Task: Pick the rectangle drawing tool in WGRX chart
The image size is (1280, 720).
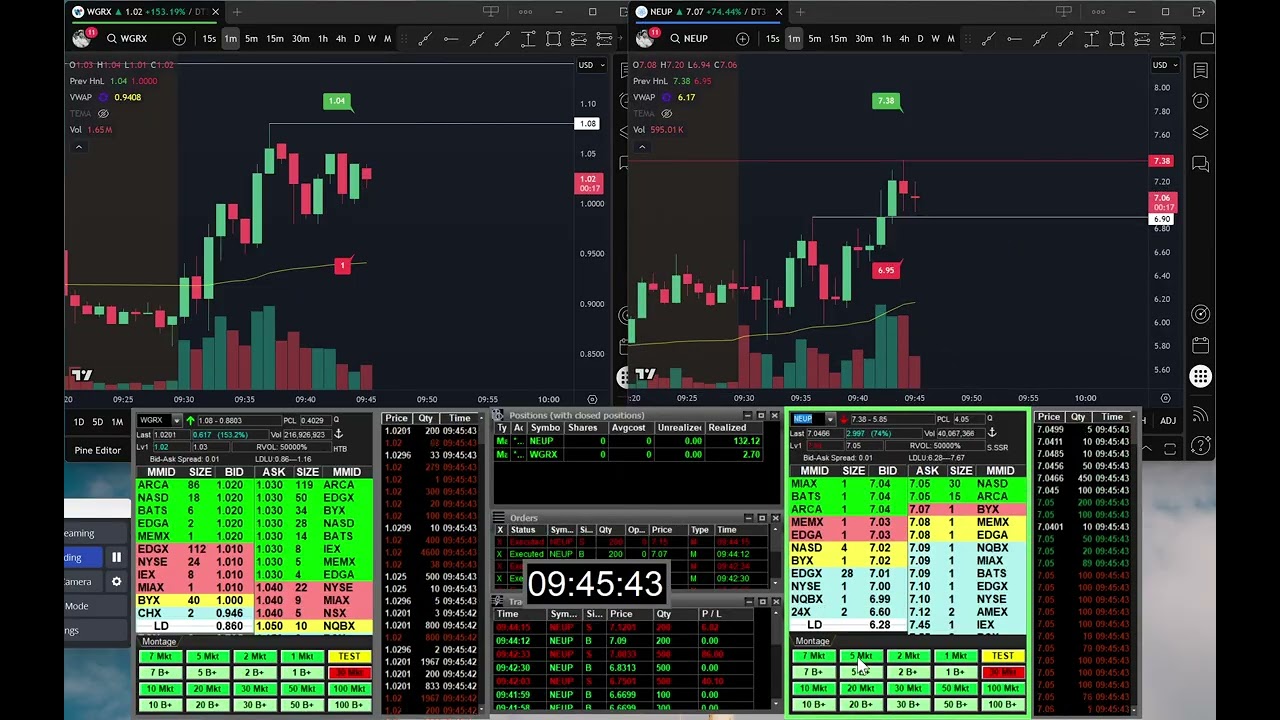Action: click(553, 39)
